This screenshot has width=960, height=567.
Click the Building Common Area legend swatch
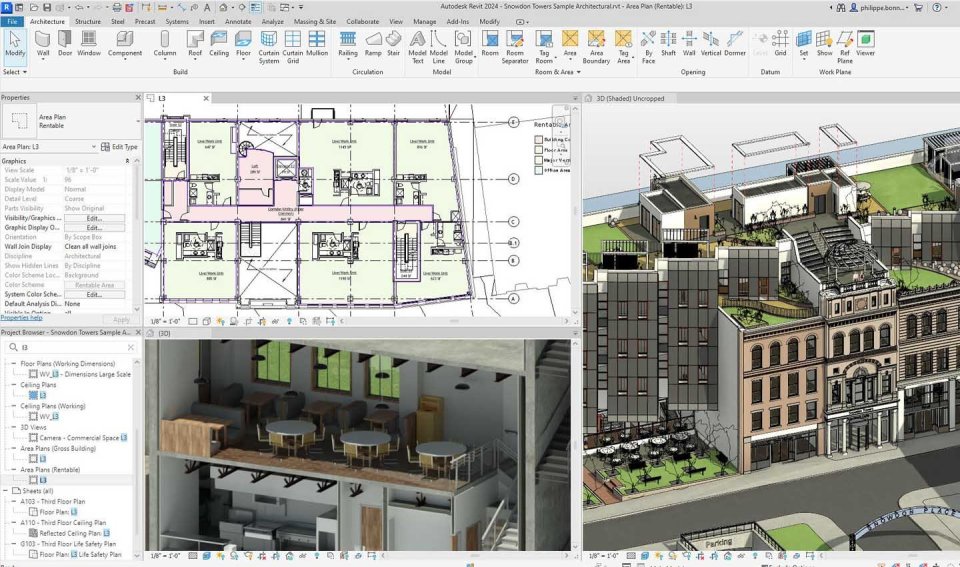tap(537, 139)
